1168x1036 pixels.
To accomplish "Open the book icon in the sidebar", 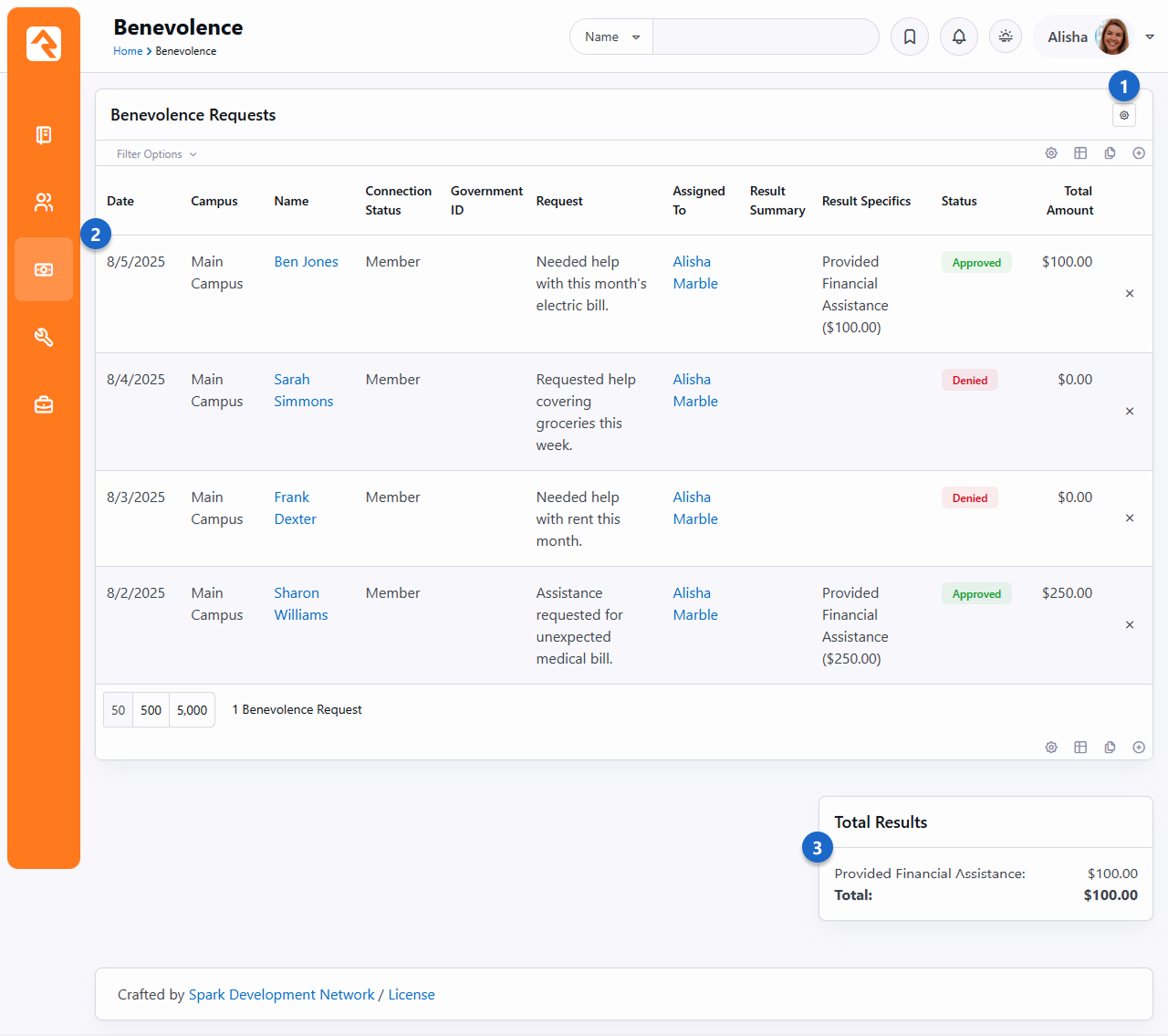I will 44,135.
